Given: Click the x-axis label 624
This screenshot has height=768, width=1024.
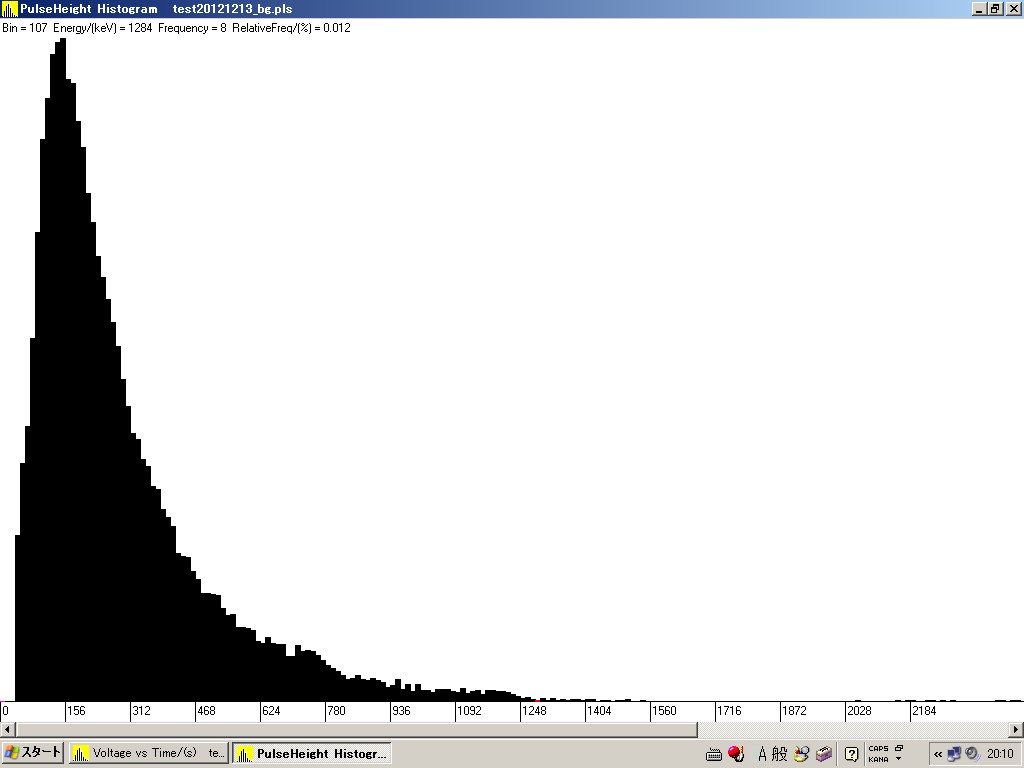Looking at the screenshot, I should pyautogui.click(x=271, y=711).
